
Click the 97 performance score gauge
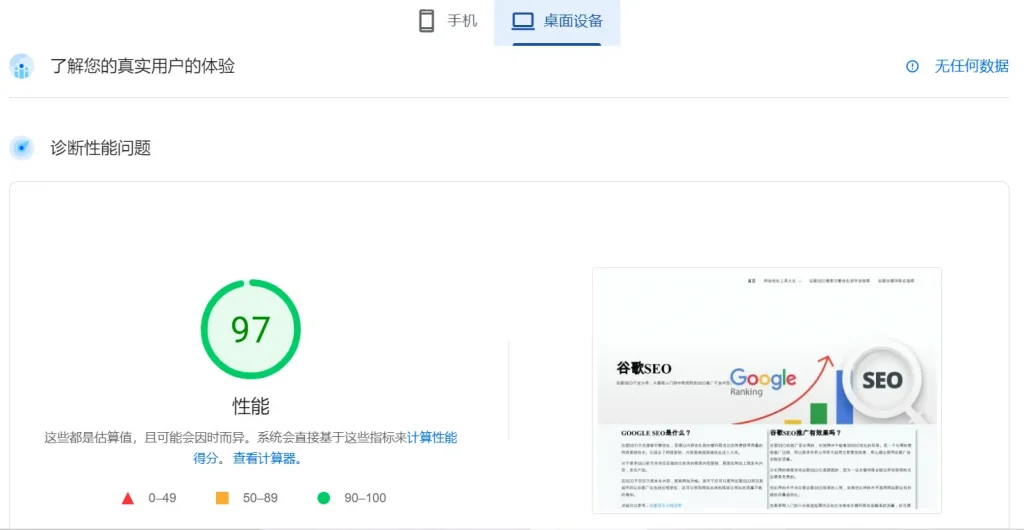click(x=251, y=330)
